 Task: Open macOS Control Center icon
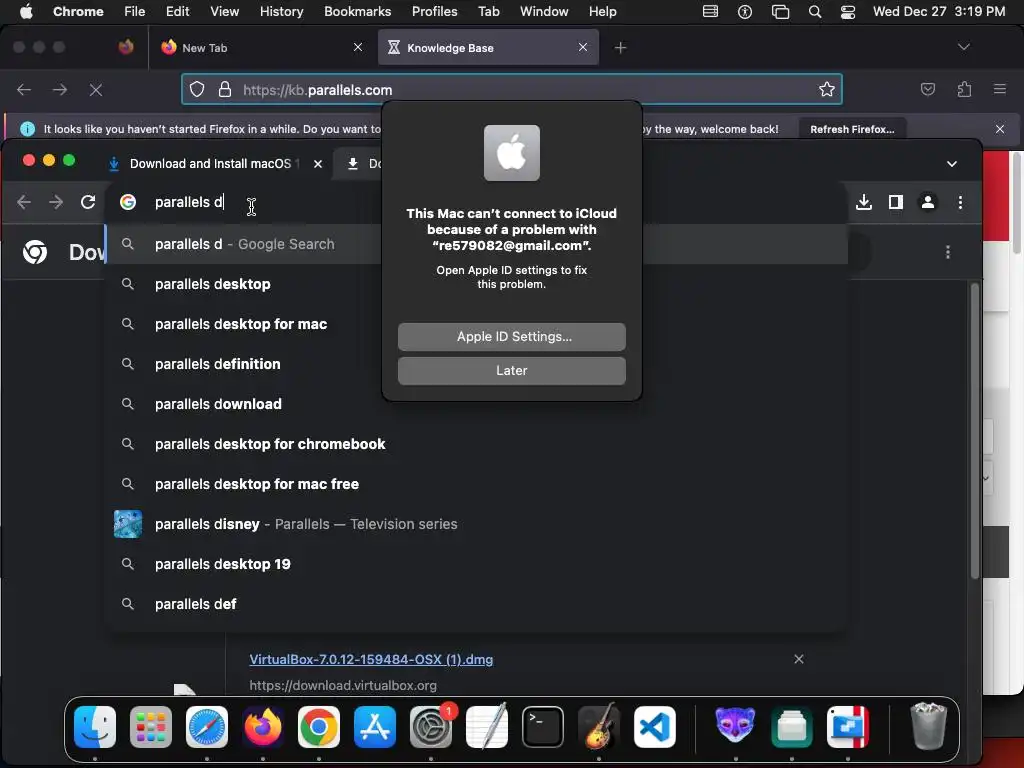[848, 11]
